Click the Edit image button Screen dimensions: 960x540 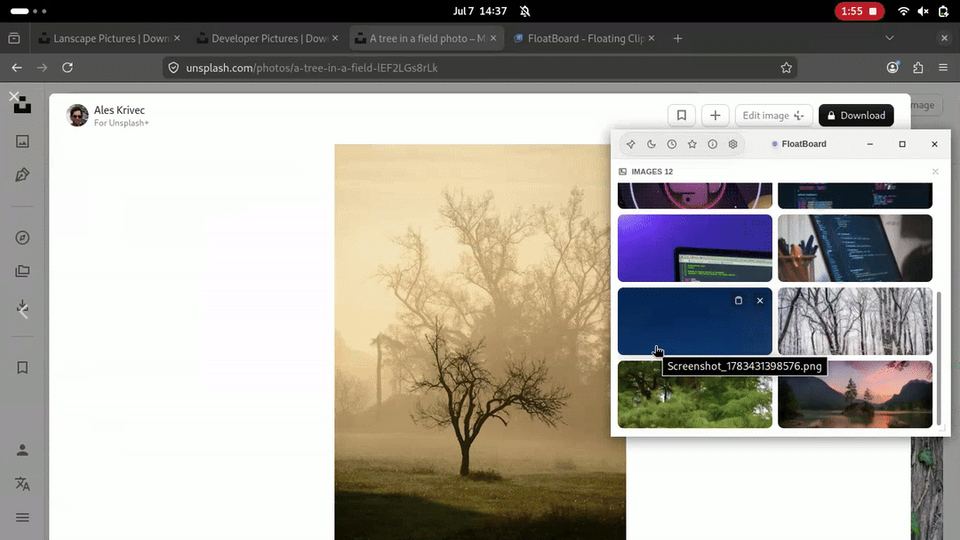773,115
